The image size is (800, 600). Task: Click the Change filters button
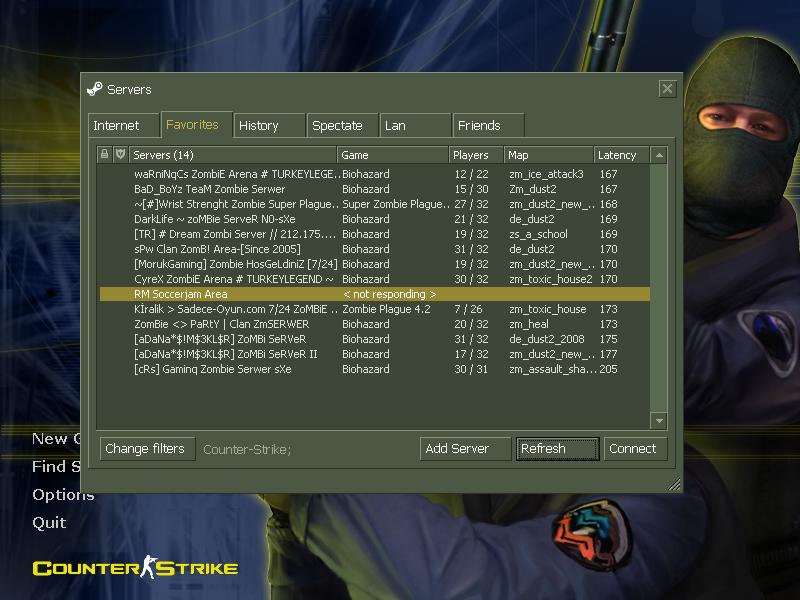point(147,448)
